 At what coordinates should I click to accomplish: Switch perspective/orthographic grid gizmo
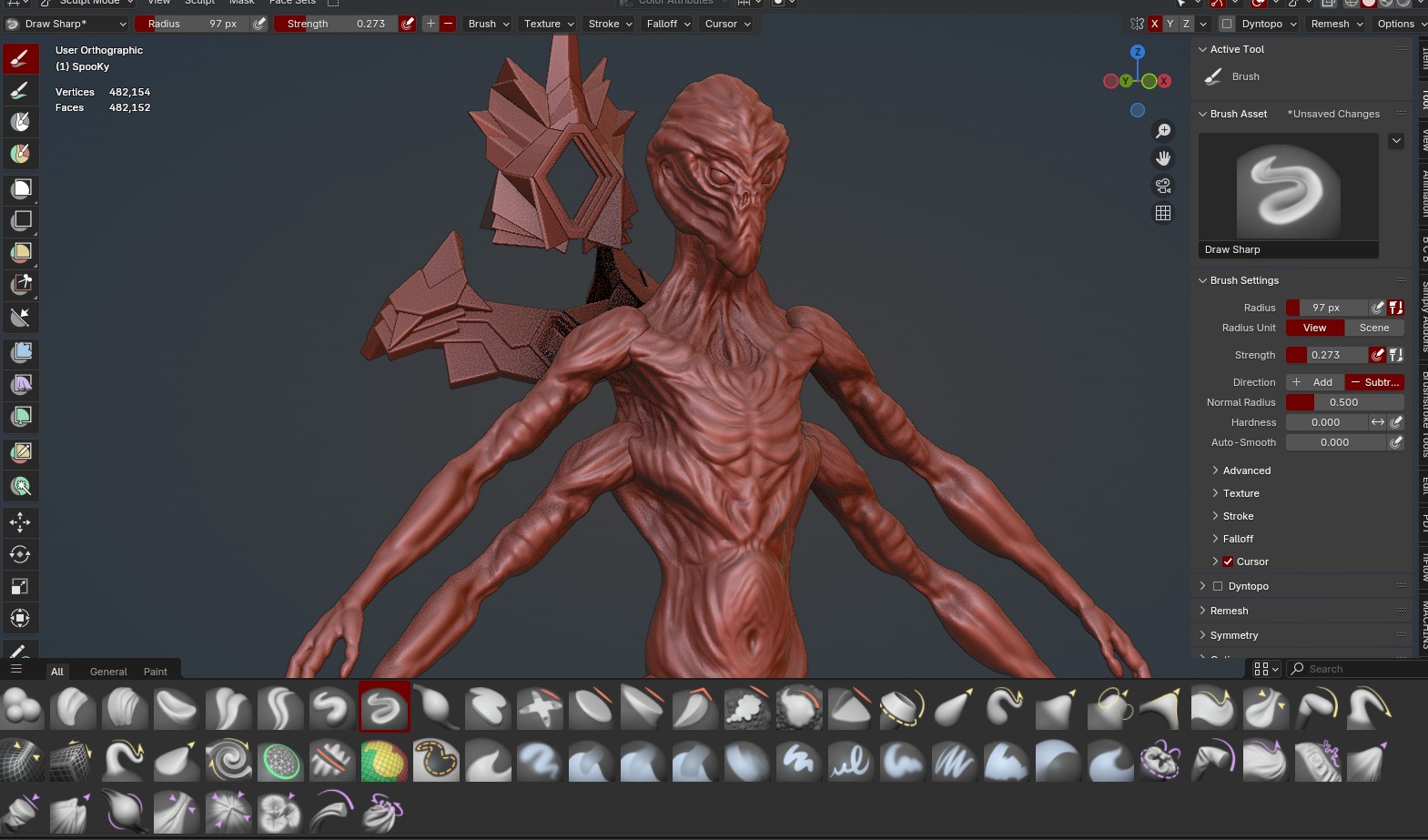click(x=1163, y=213)
